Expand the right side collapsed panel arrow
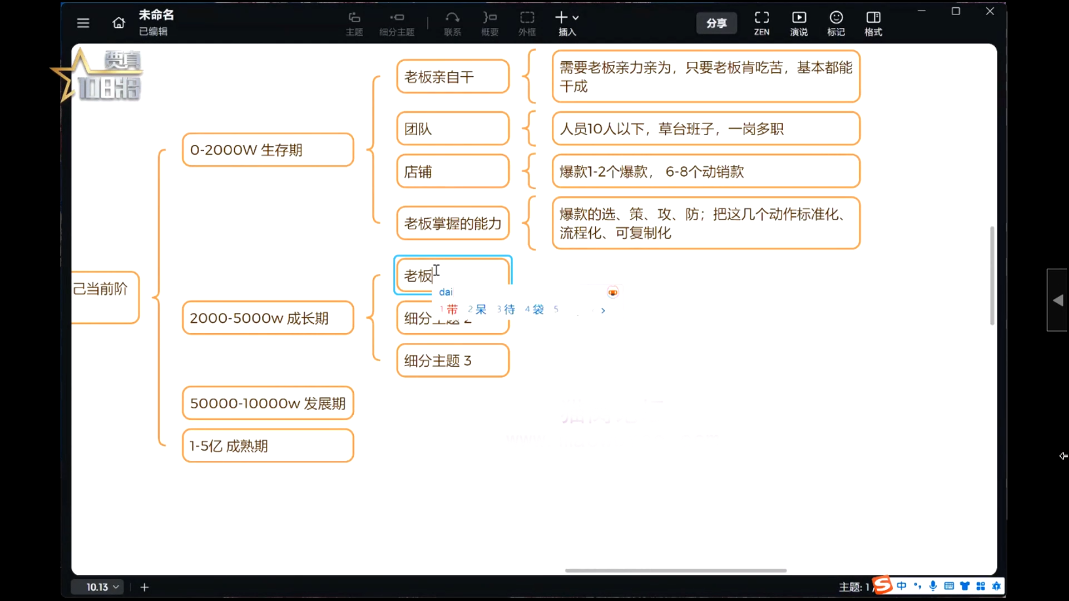This screenshot has height=601, width=1069. point(1057,300)
